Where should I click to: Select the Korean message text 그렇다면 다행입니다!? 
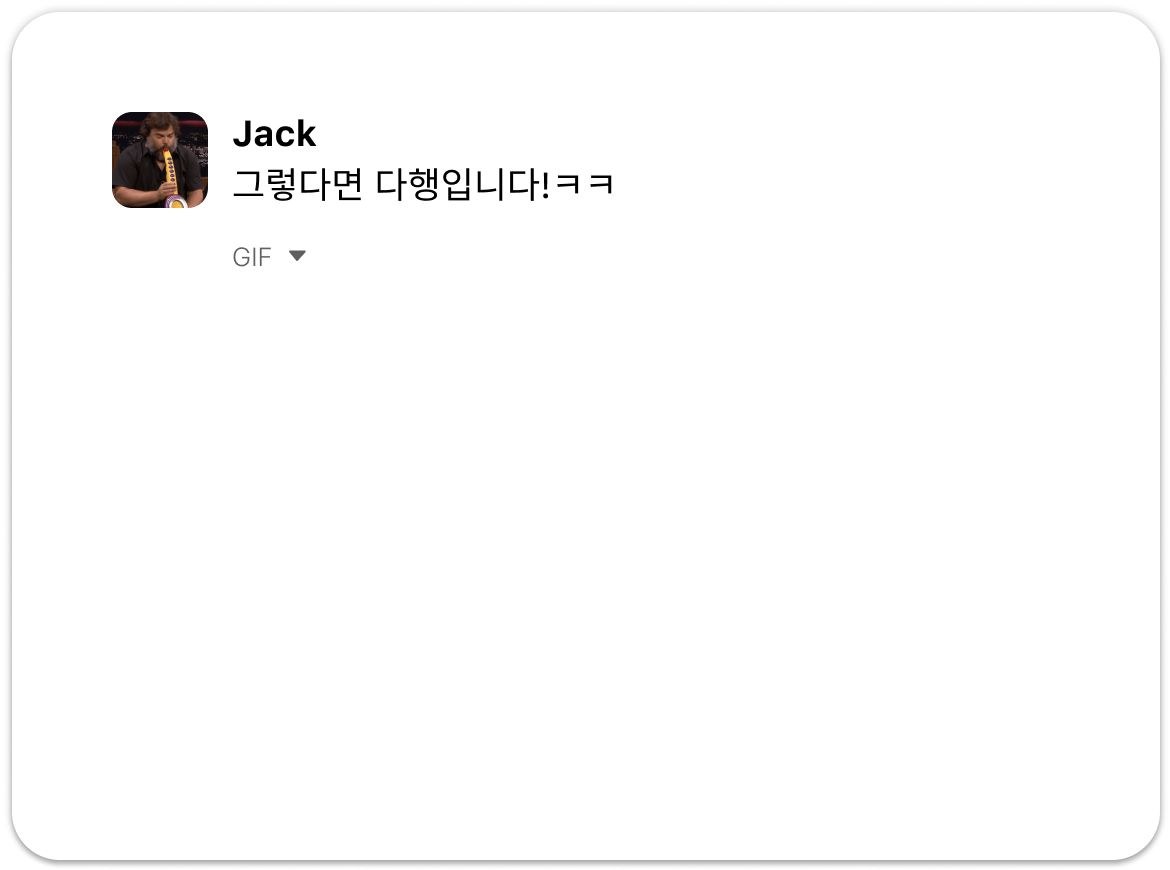tap(392, 184)
